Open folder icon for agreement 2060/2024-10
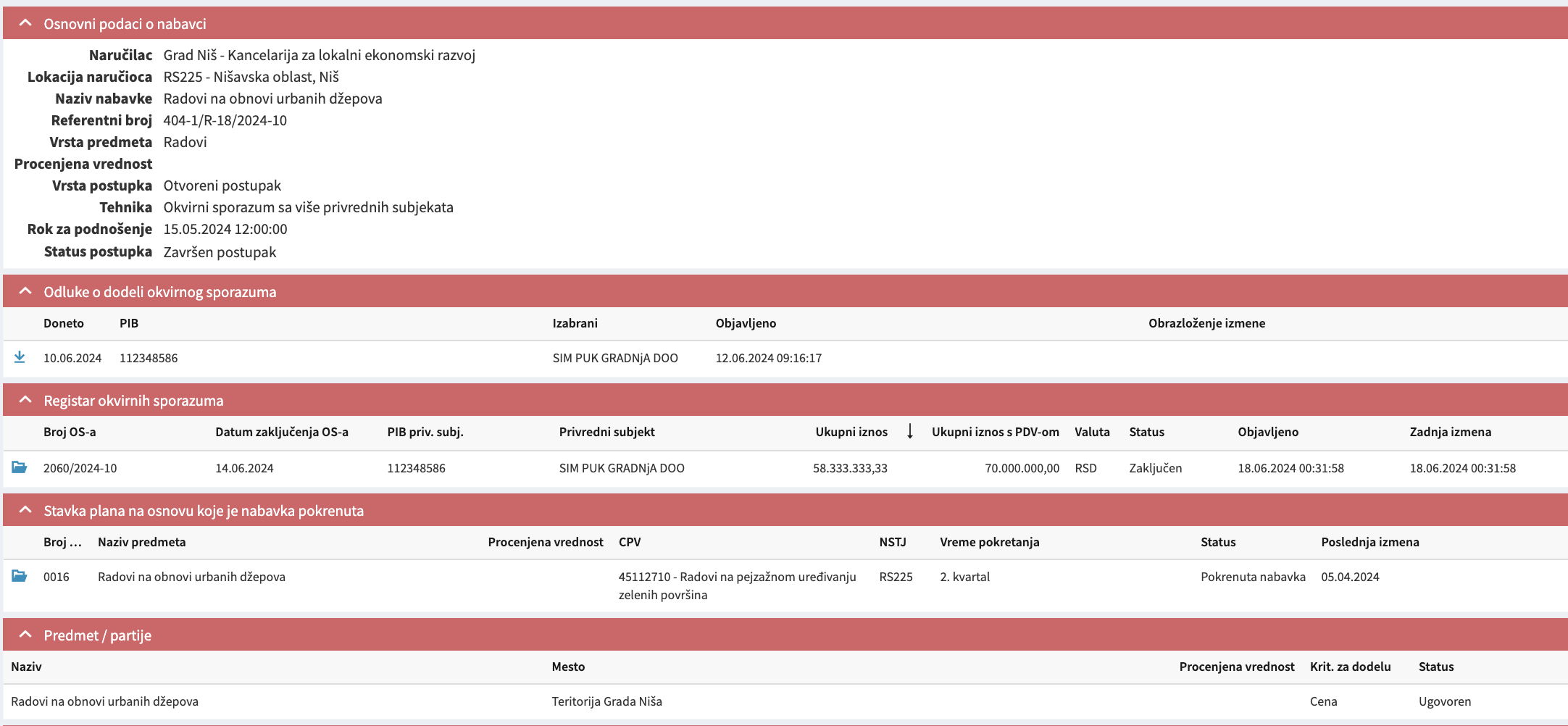 tap(20, 467)
